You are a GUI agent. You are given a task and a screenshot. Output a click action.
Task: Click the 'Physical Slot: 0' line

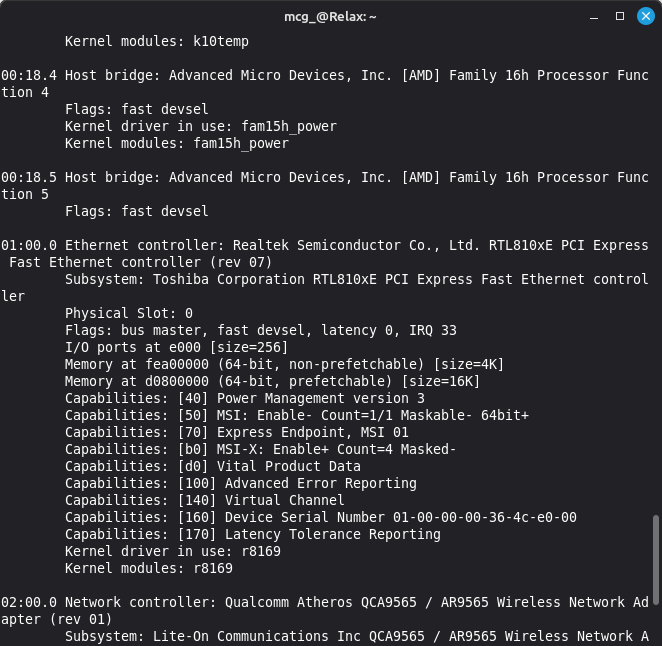pos(129,313)
